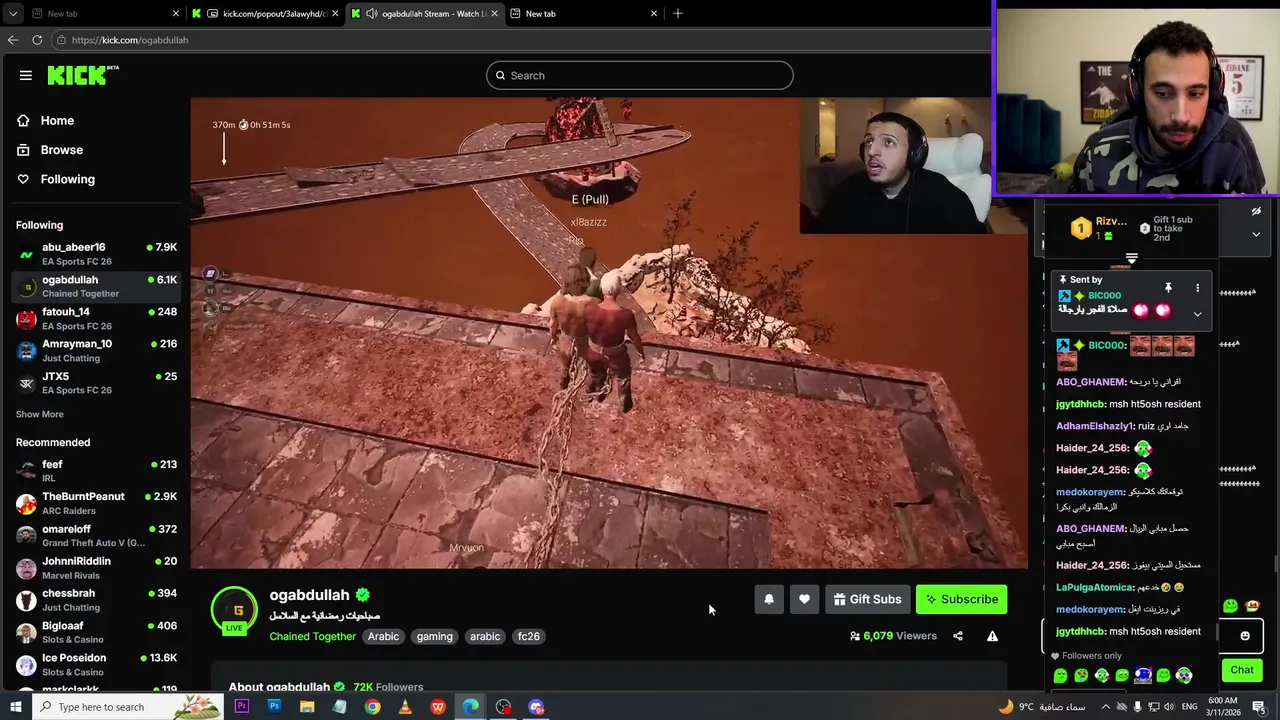Open TheBurntPeanut channel in Recommended
Image resolution: width=1280 pixels, height=720 pixels.
point(96,503)
